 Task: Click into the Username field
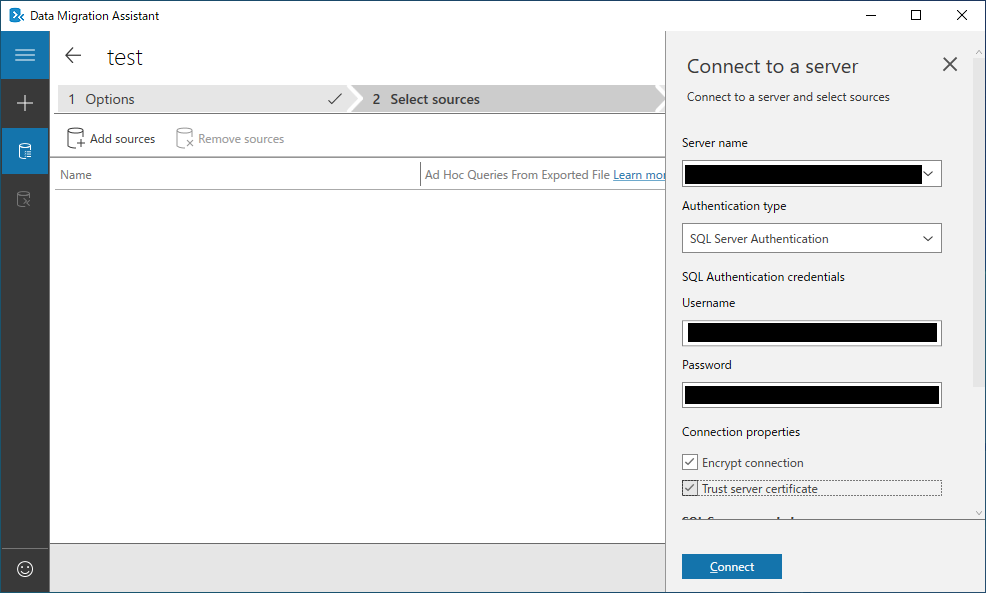811,333
